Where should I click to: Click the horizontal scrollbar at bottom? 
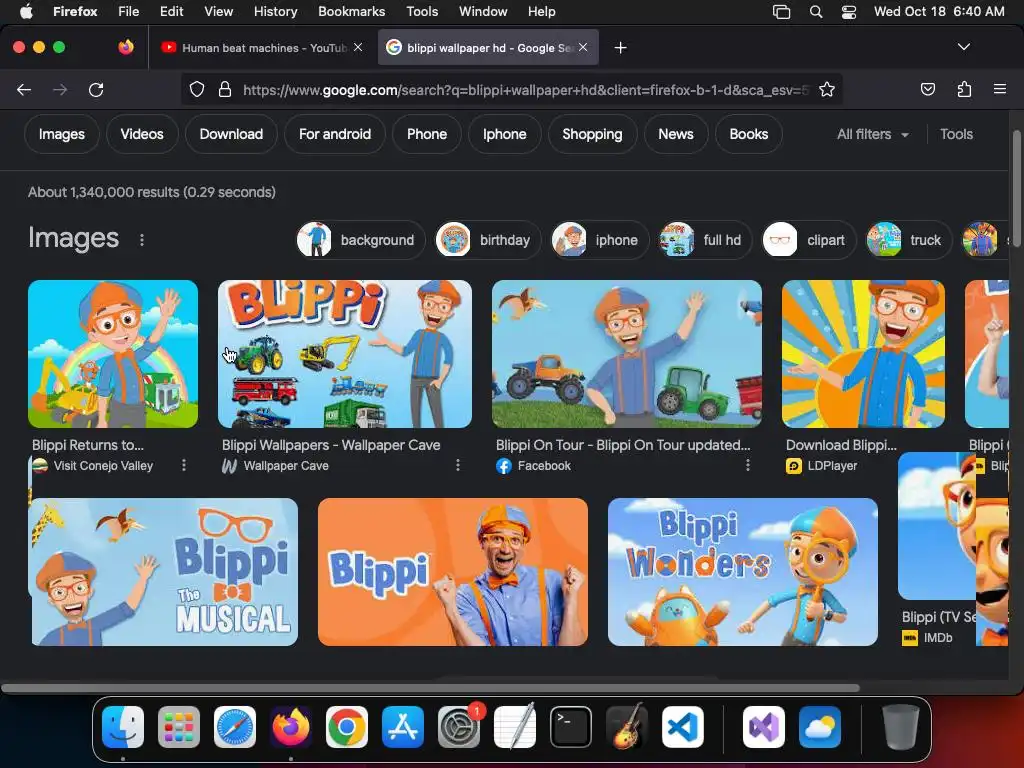tap(430, 688)
